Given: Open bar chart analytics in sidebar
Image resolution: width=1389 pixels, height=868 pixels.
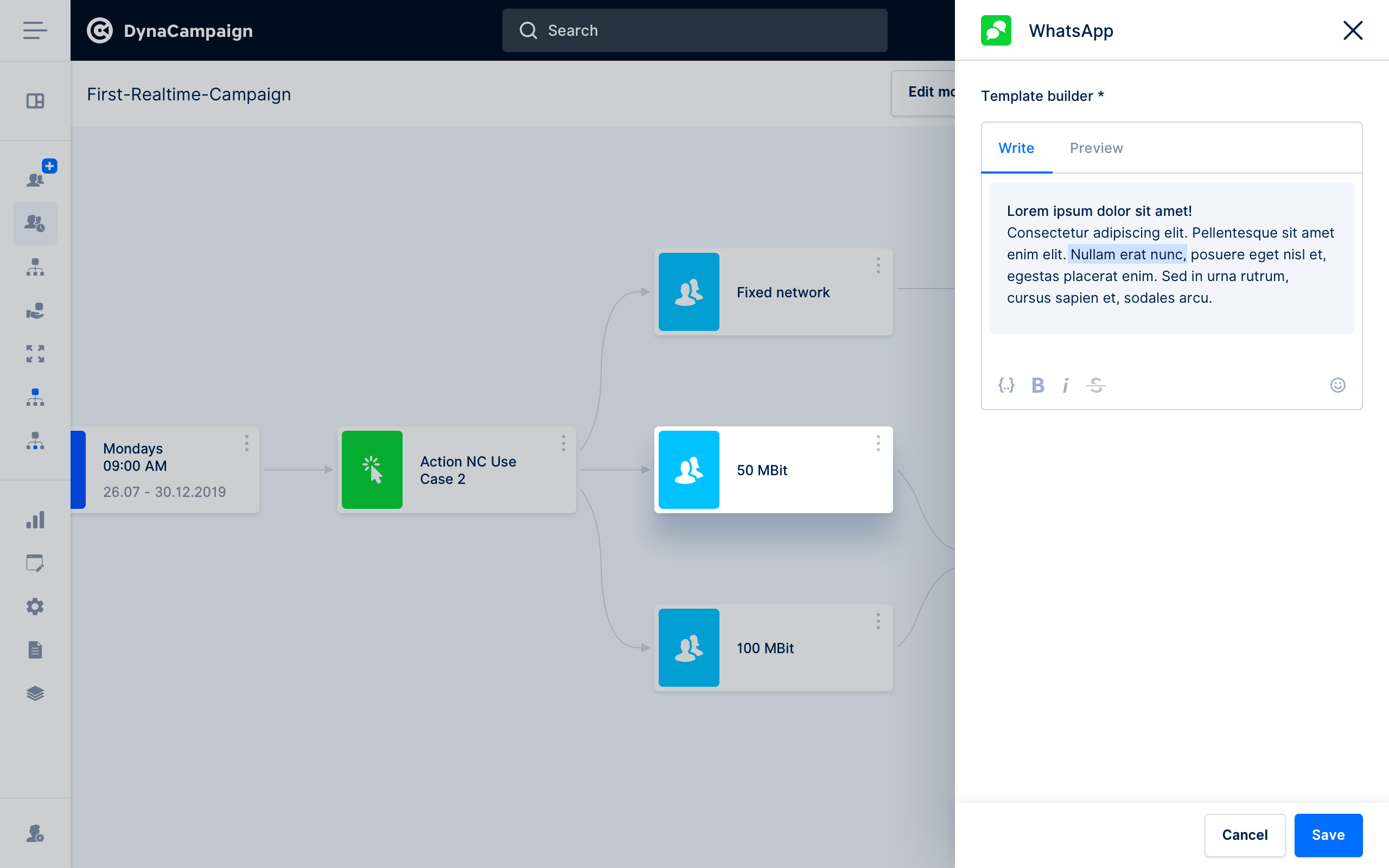Looking at the screenshot, I should click(35, 520).
